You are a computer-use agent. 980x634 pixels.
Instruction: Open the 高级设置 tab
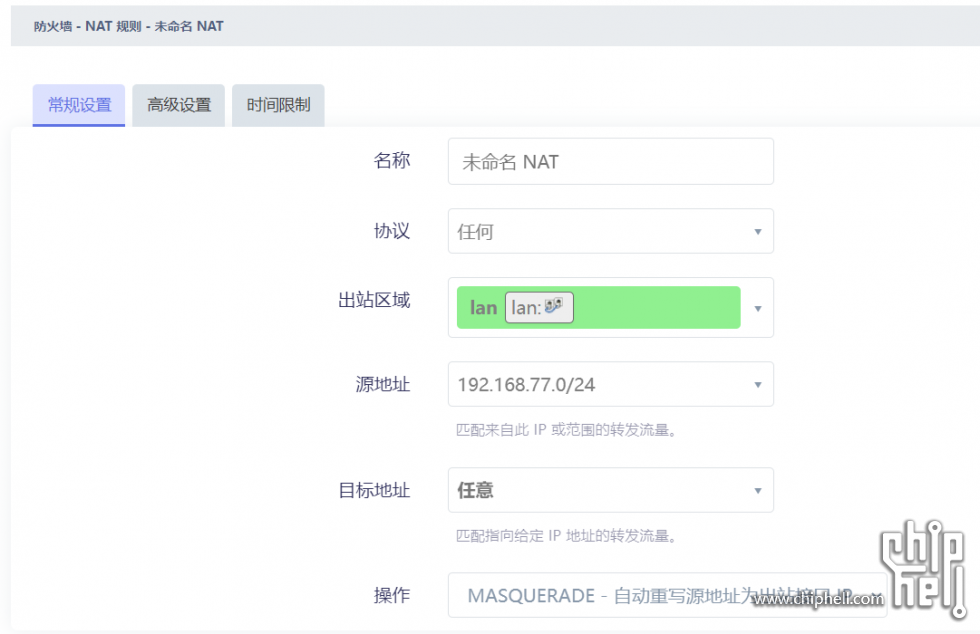click(179, 105)
